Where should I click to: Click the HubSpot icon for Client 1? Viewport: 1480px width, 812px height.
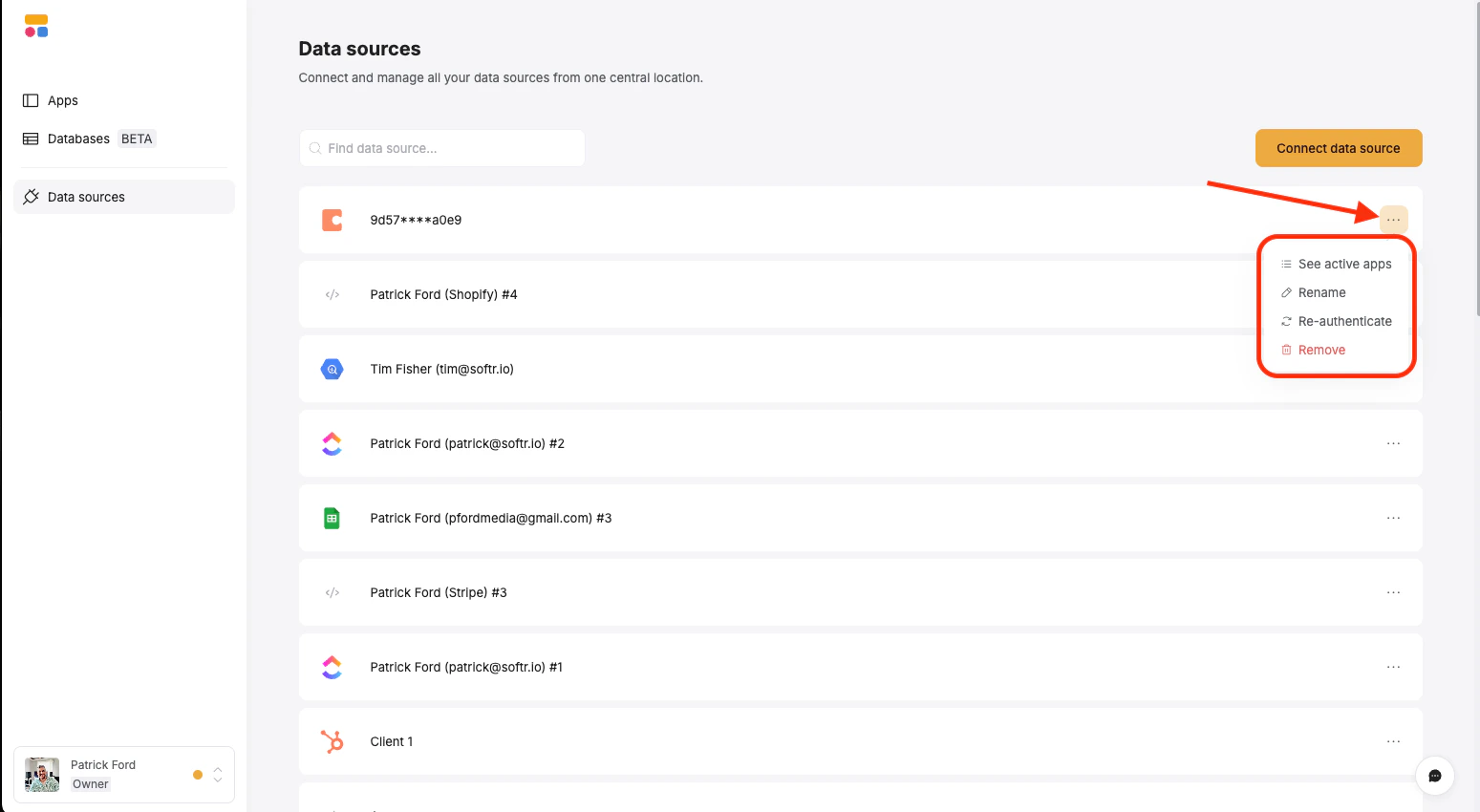(x=332, y=741)
